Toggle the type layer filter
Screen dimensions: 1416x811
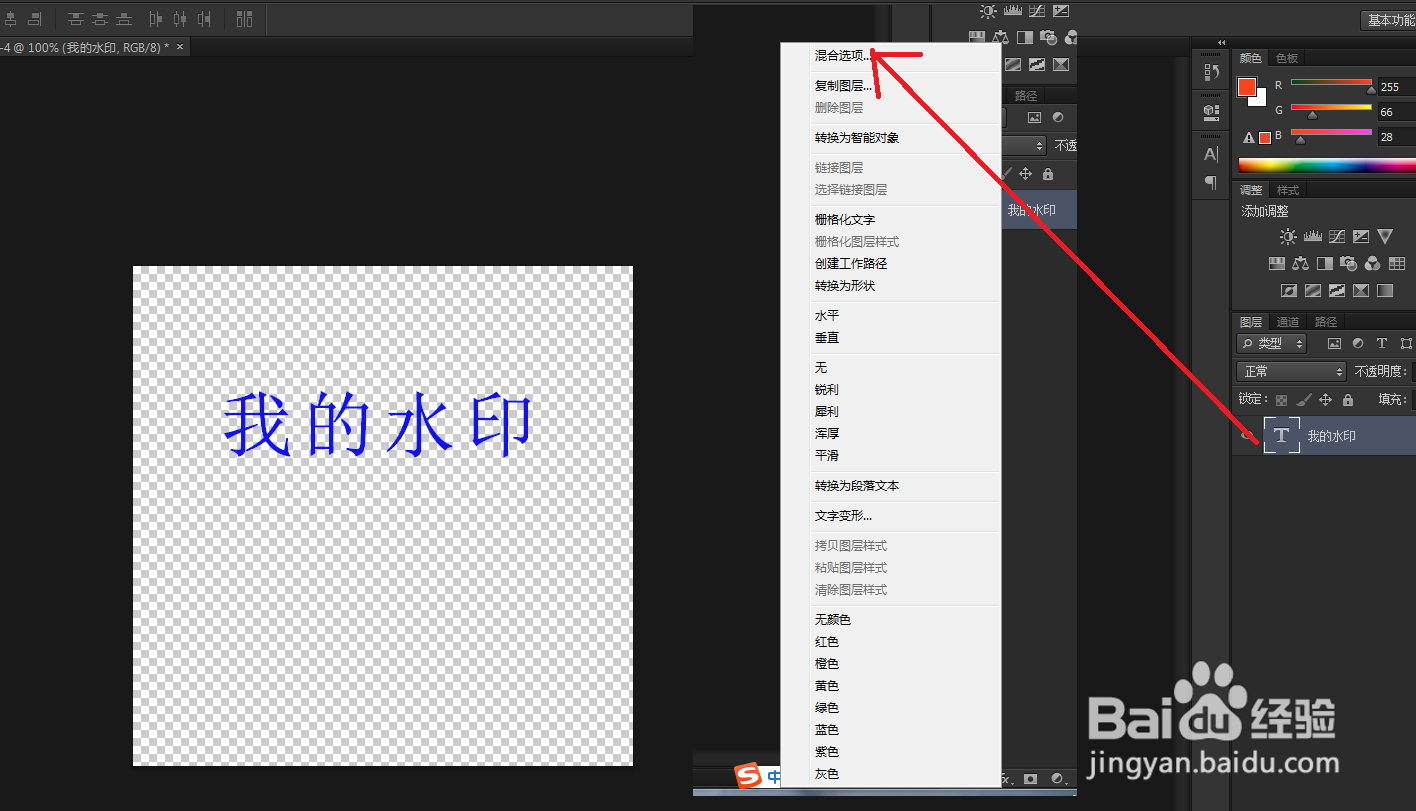pos(1382,343)
